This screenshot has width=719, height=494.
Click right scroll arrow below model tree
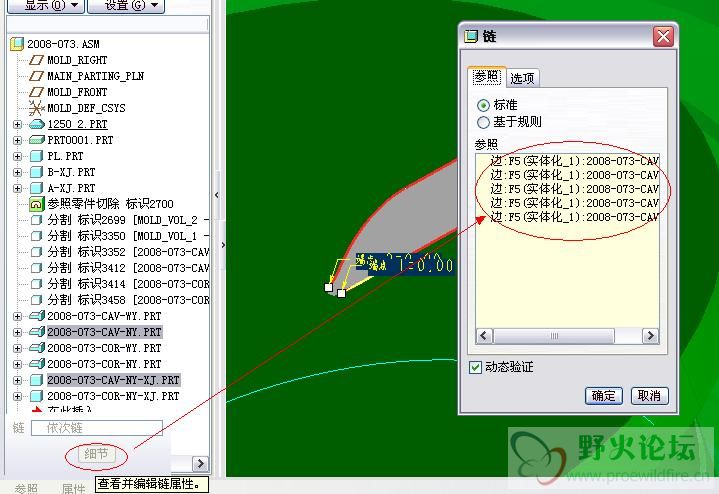click(200, 464)
